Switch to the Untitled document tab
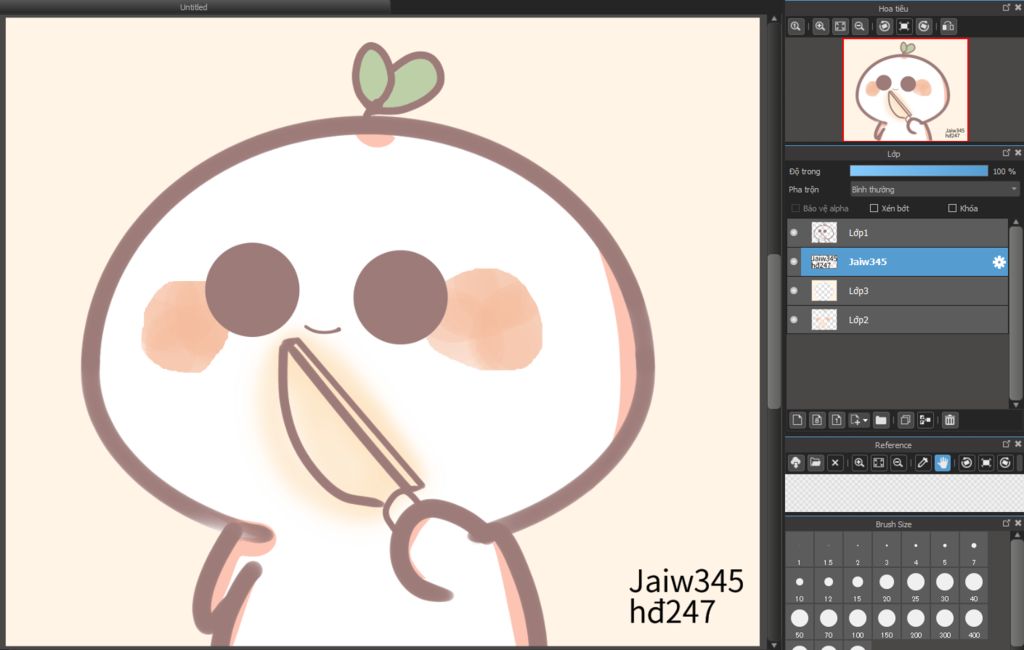1024x650 pixels. pyautogui.click(x=194, y=7)
